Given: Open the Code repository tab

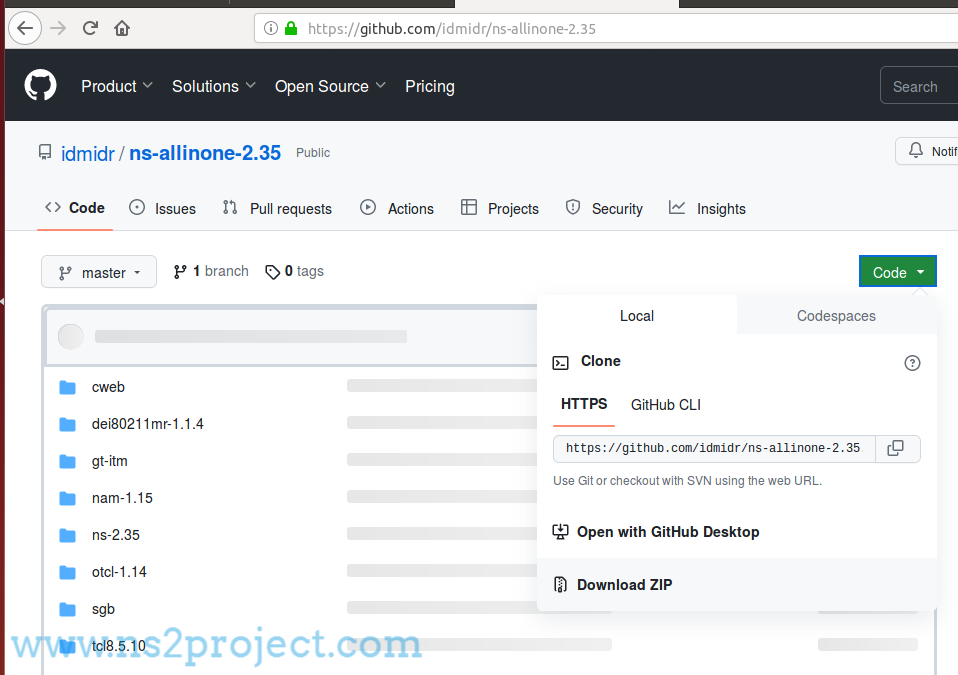Looking at the screenshot, I should [75, 208].
